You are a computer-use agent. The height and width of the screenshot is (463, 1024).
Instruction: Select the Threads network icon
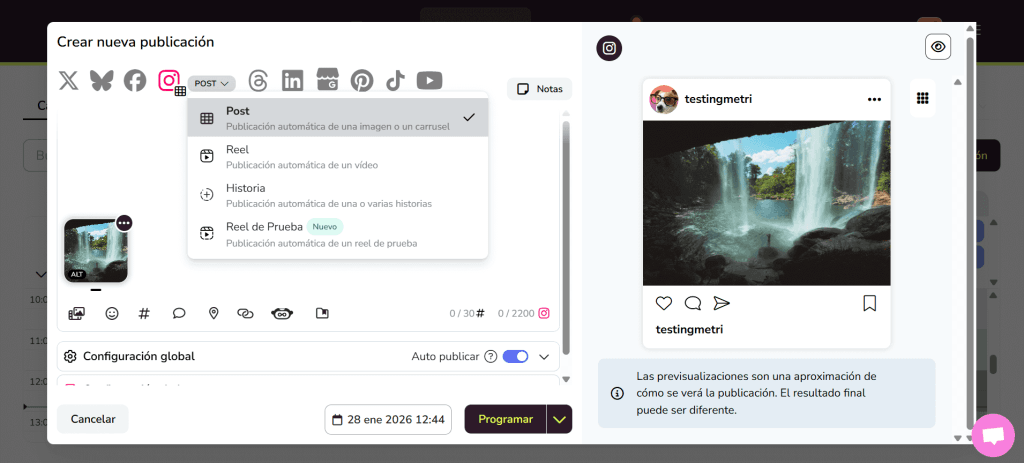tap(259, 81)
